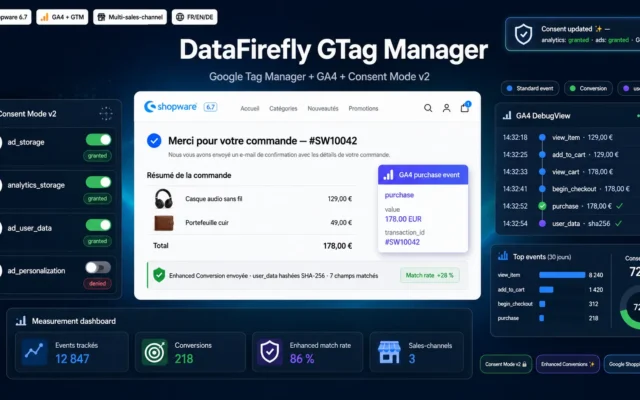Click the GA4 DebugView chart icon
The image size is (640, 400).
click(x=507, y=116)
